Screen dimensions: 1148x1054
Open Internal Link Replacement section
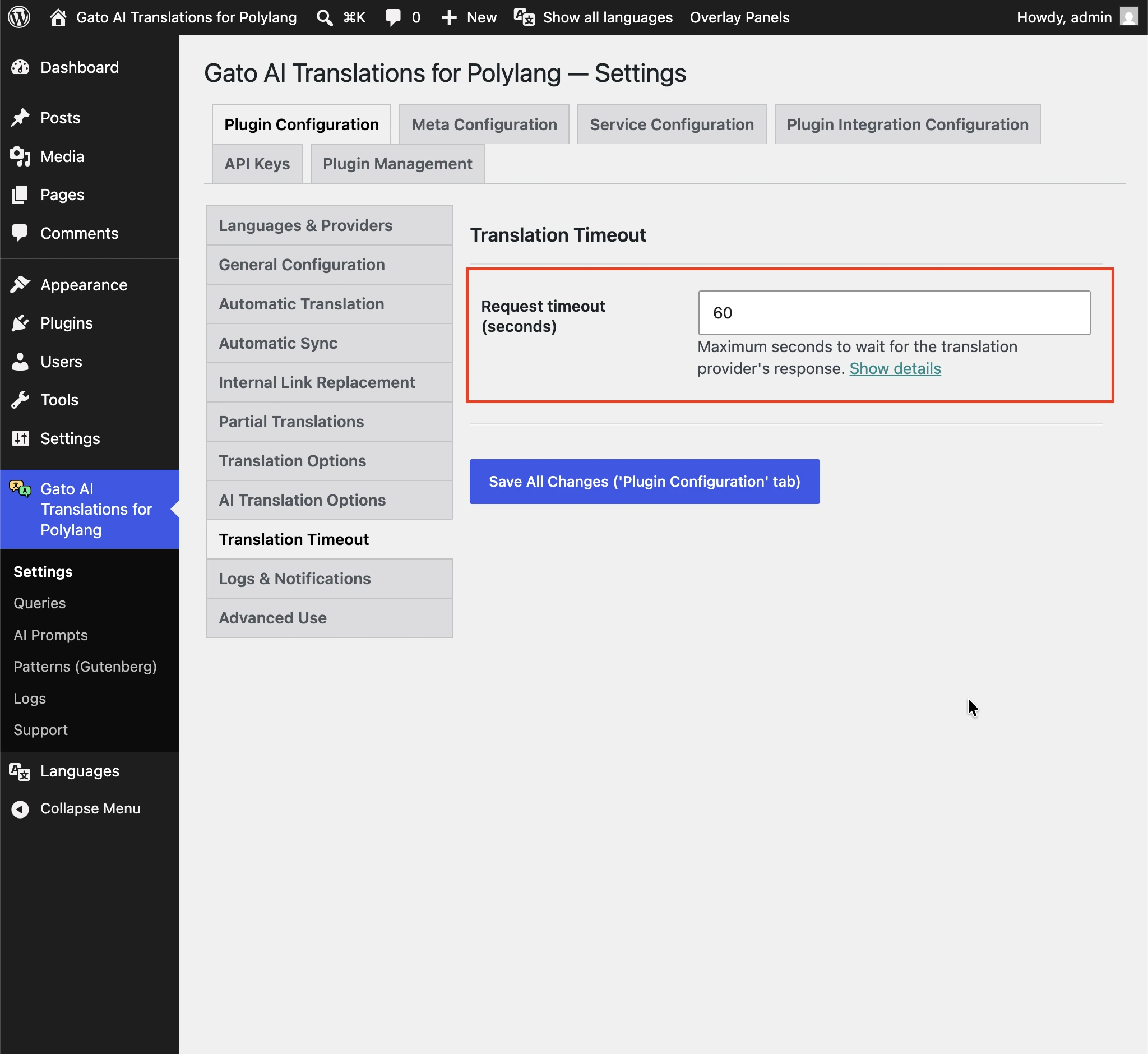(x=330, y=383)
